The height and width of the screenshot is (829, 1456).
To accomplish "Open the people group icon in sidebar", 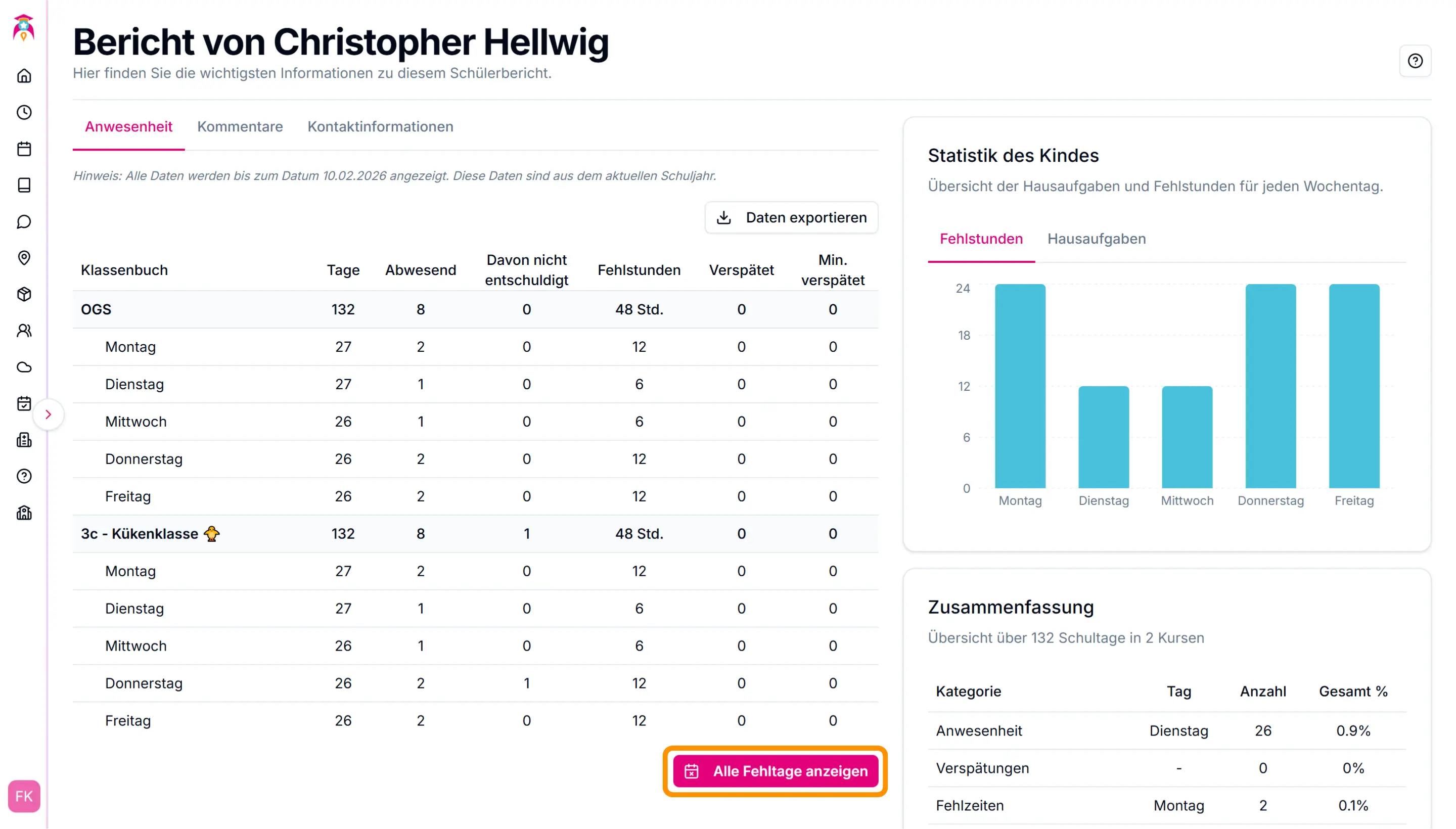I will pyautogui.click(x=24, y=331).
